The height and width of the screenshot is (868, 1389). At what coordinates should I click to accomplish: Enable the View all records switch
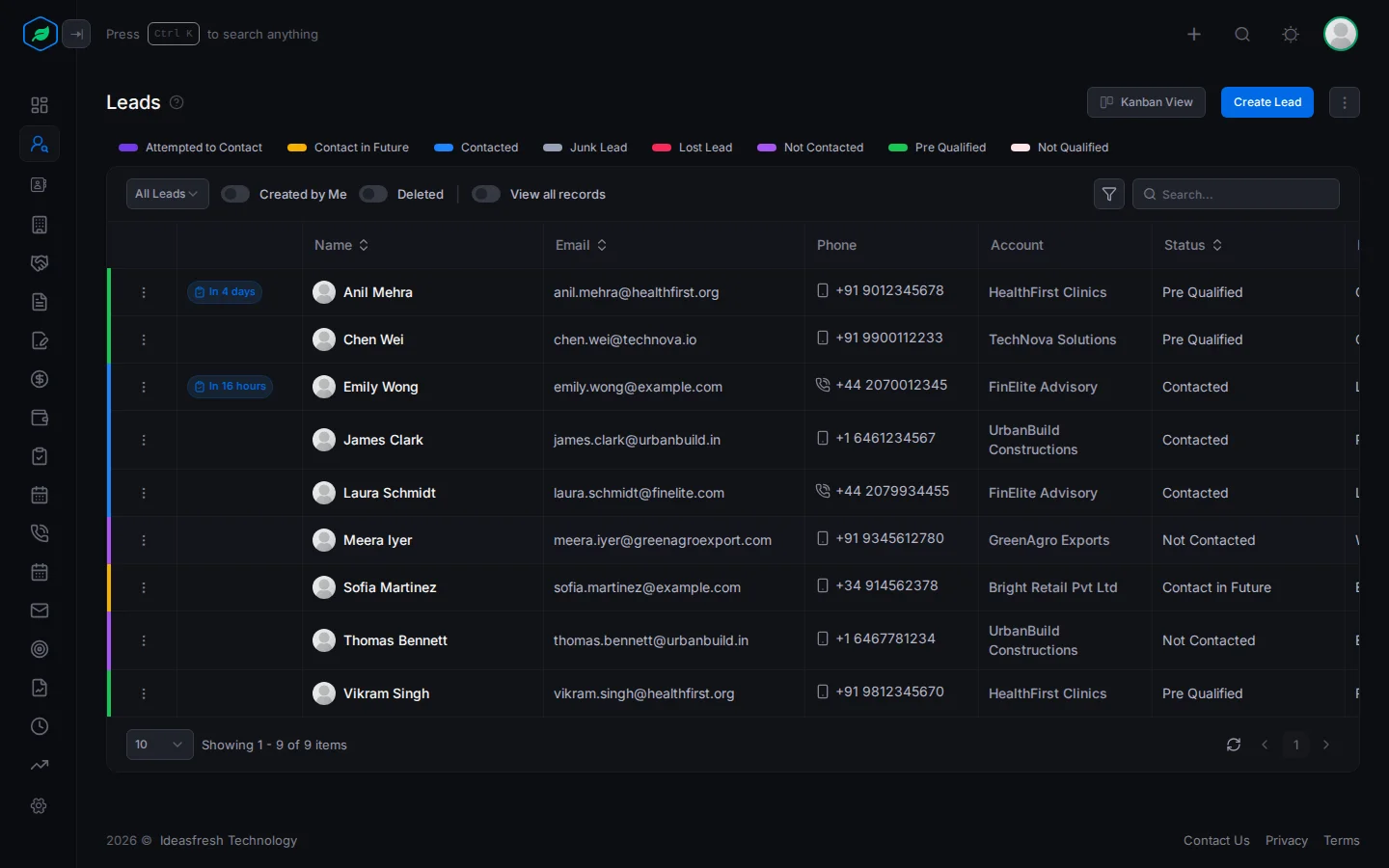coord(486,194)
